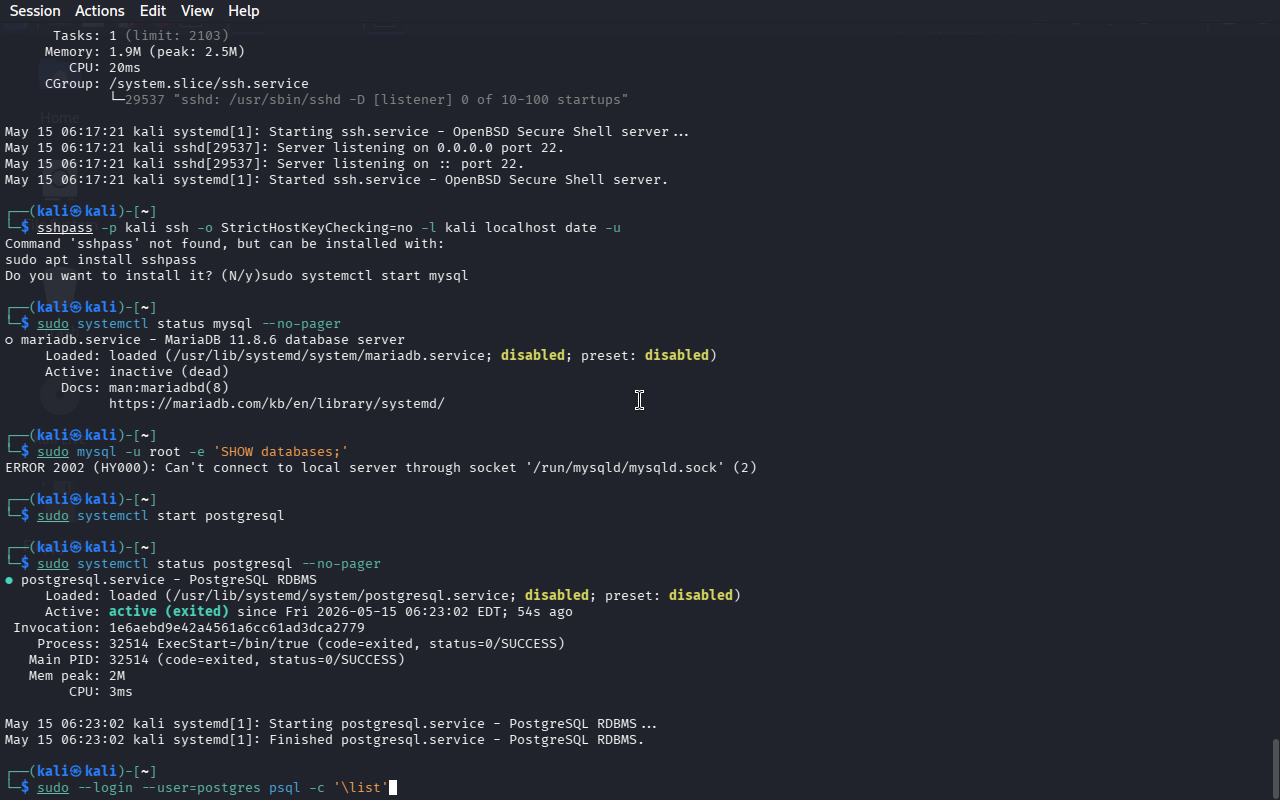This screenshot has width=1280, height=800.
Task: Open the Actions menu
Action: [x=100, y=11]
